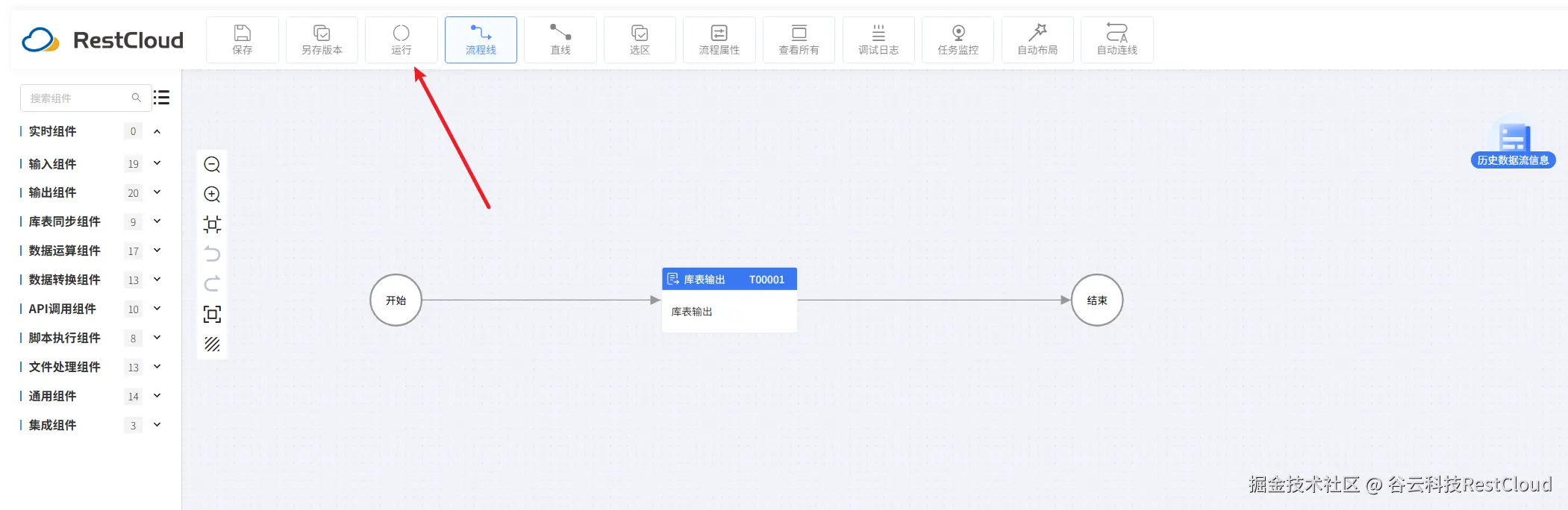Click the 另存版本 save-version icon
The width and height of the screenshot is (1568, 510).
click(x=322, y=40)
